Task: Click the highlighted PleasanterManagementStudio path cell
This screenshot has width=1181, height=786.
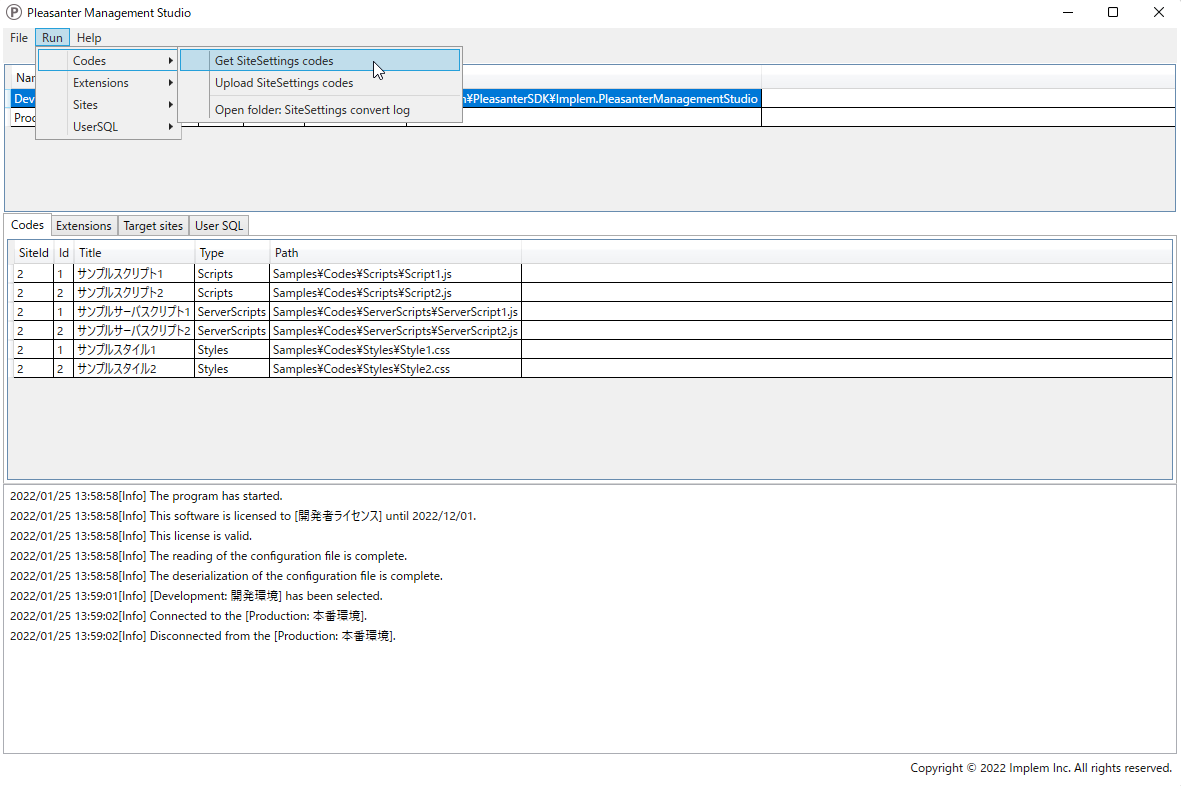Action: click(612, 99)
